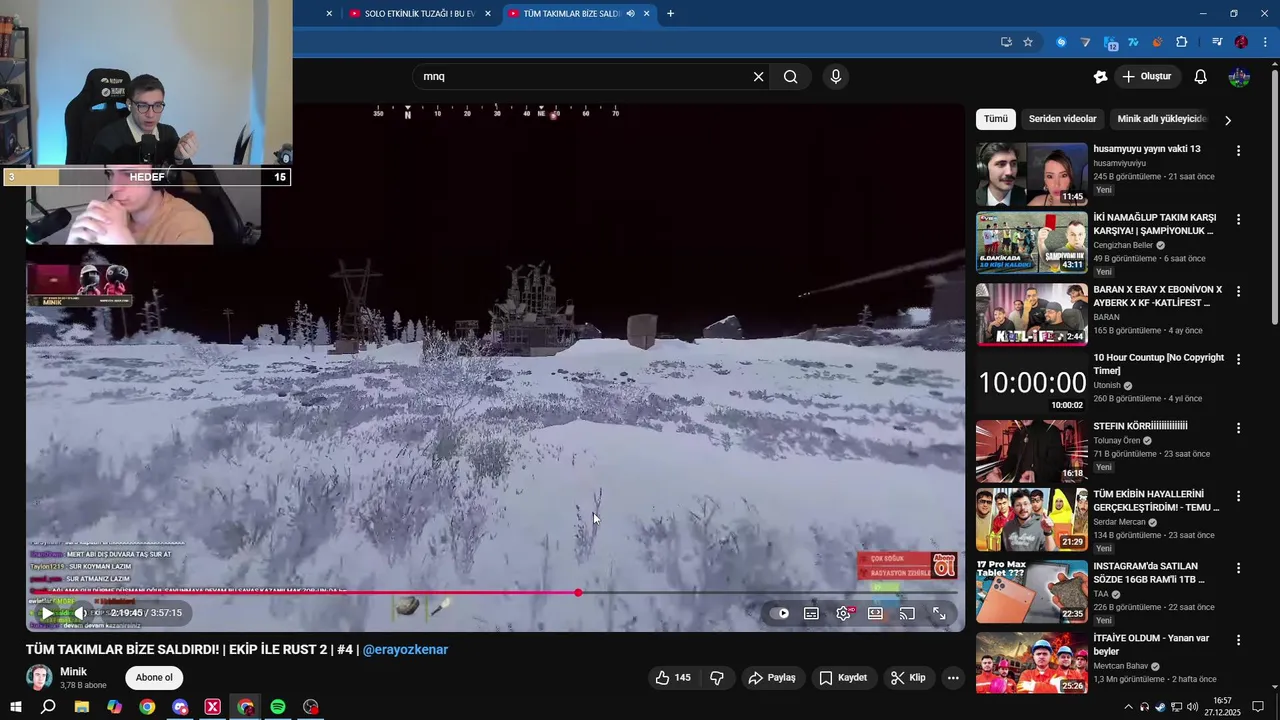
Task: Clear the YouTube search box text
Action: (758, 77)
